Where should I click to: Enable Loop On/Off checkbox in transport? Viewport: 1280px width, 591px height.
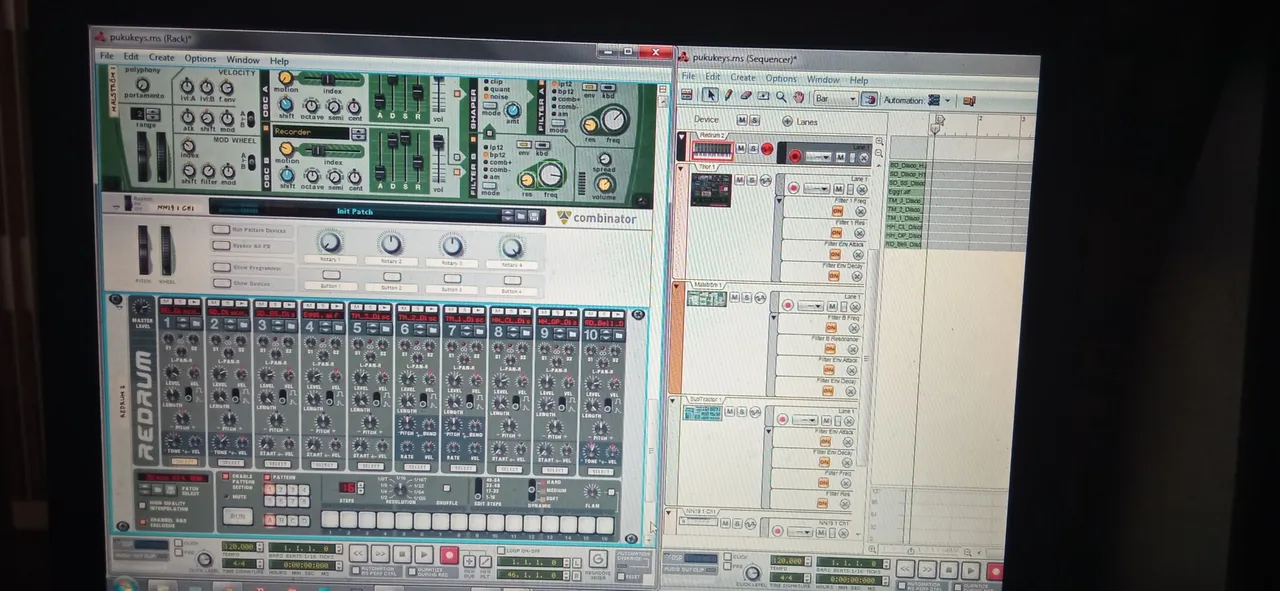(x=502, y=550)
